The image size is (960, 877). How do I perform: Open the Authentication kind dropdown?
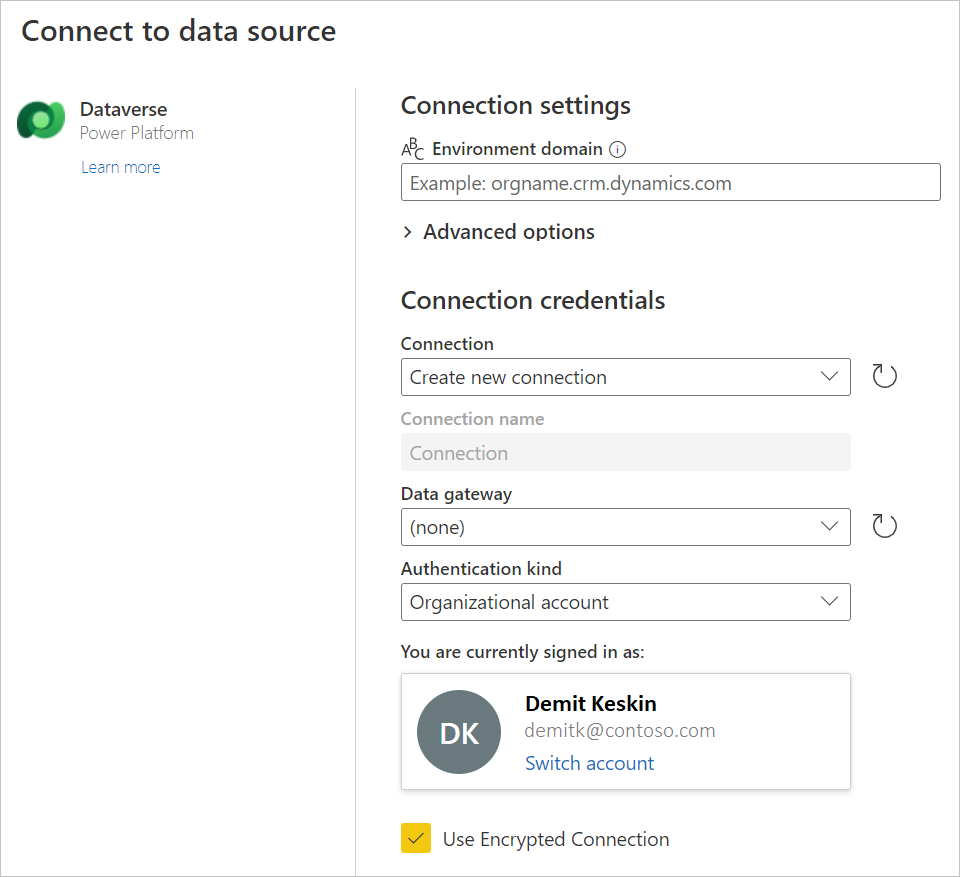[x=625, y=602]
